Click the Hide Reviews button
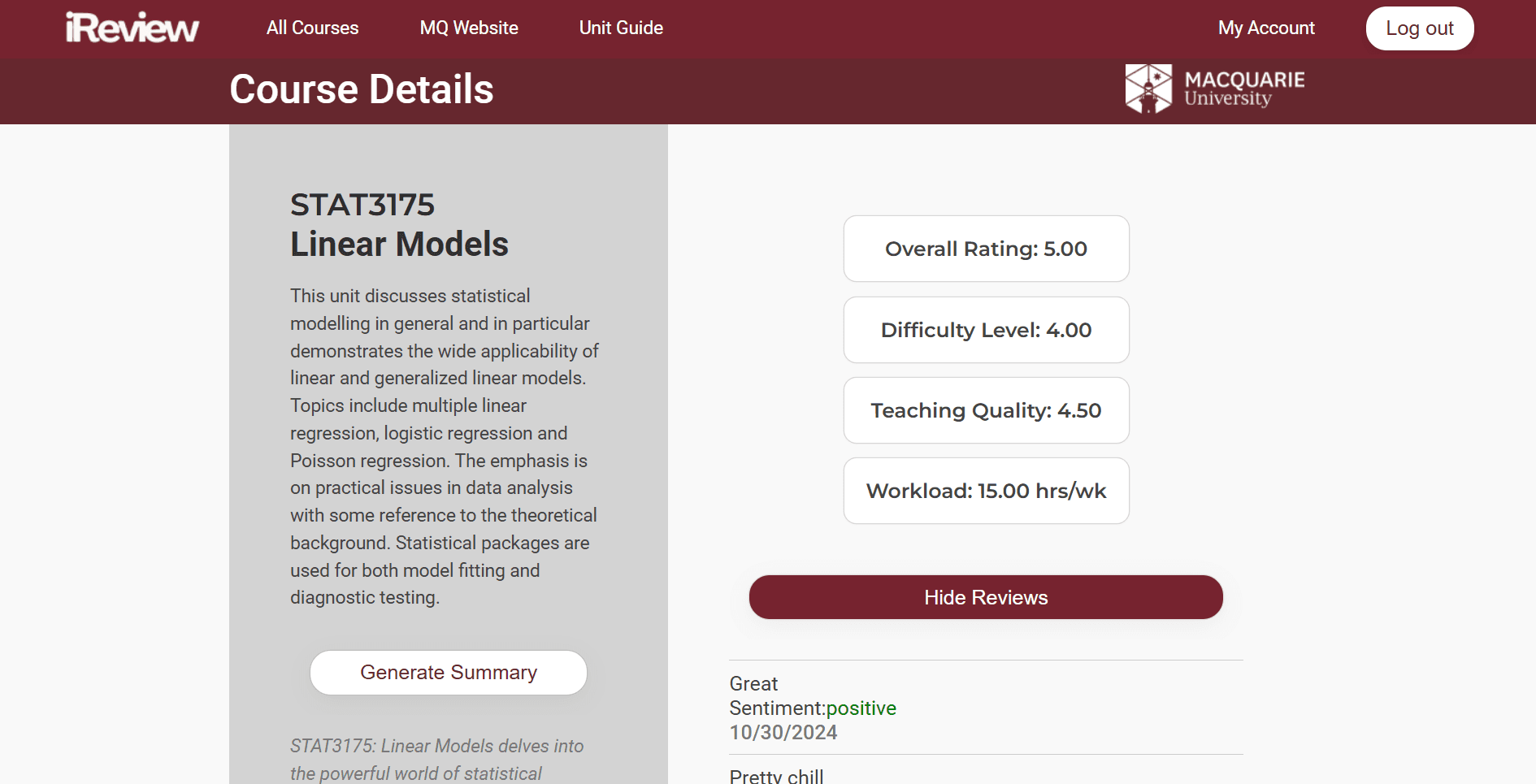 point(986,597)
